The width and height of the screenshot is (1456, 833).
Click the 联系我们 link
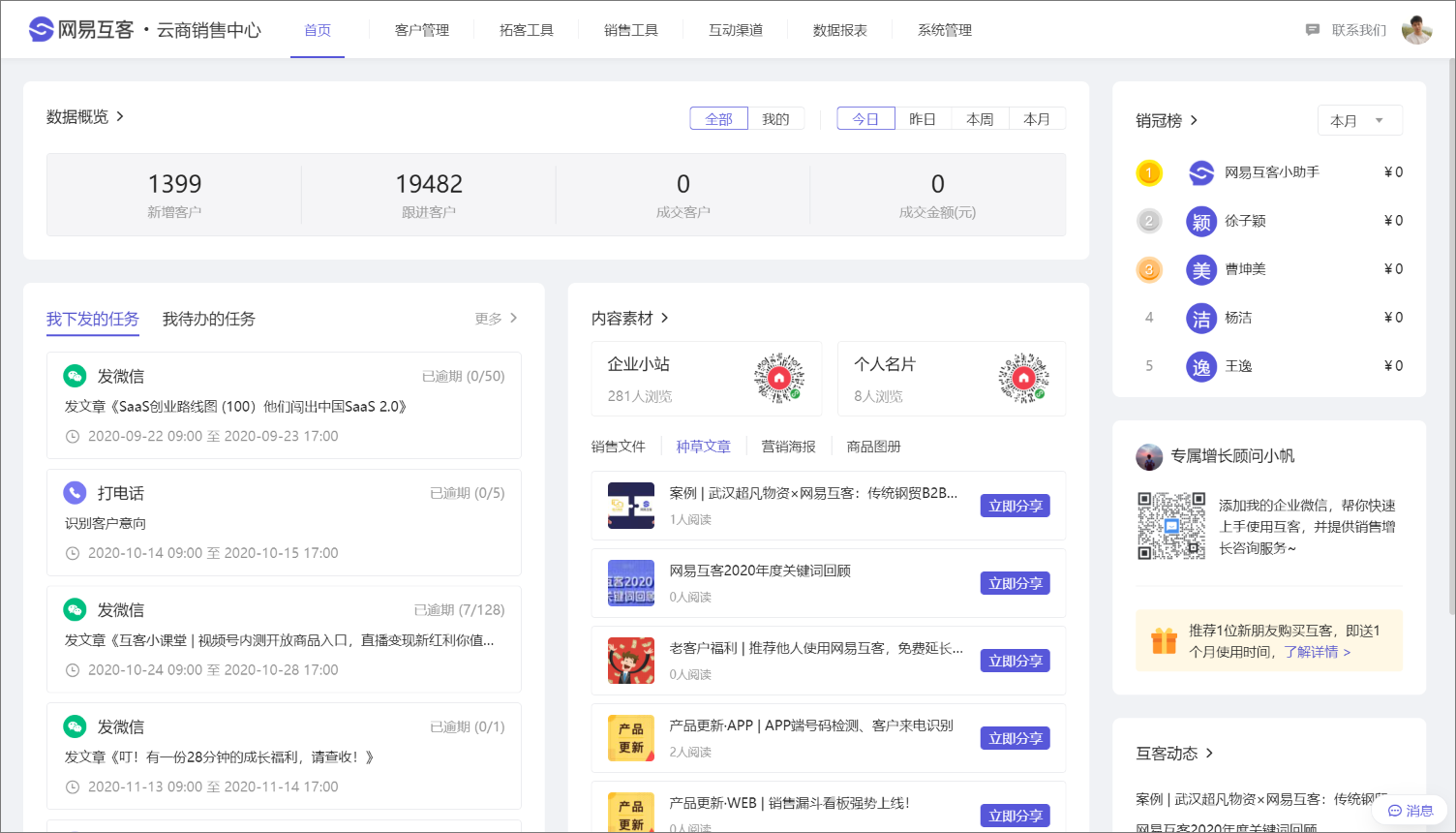pyautogui.click(x=1359, y=30)
